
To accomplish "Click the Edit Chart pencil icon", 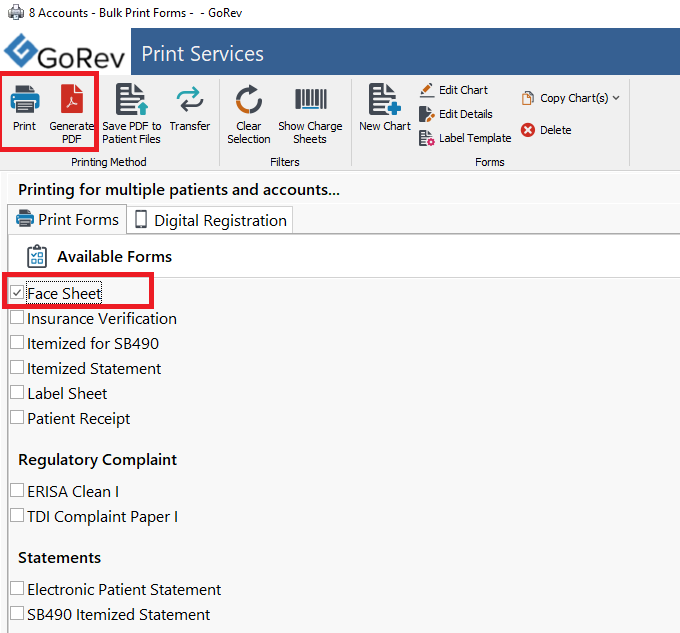I will click(x=427, y=90).
